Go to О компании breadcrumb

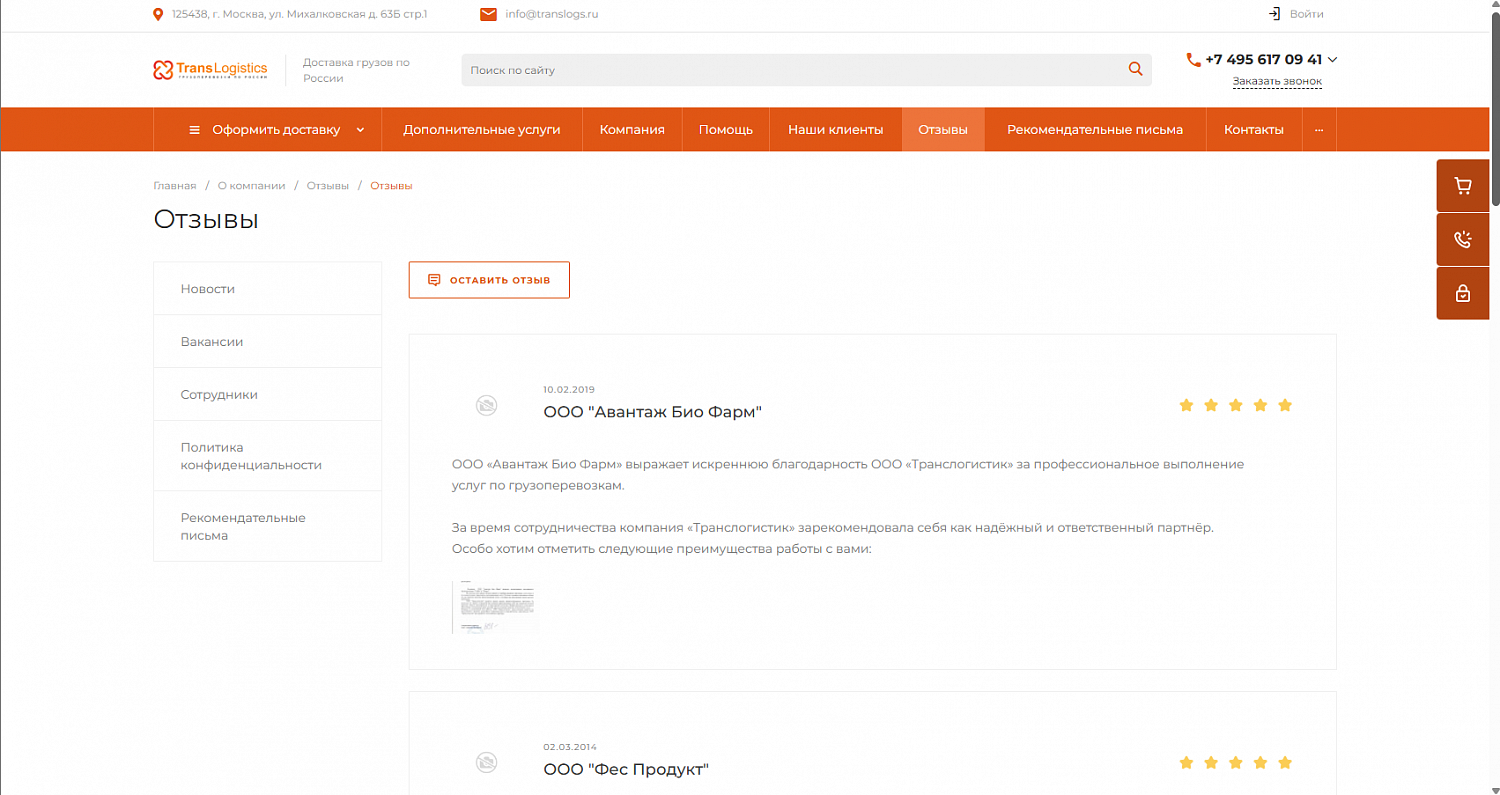tap(251, 186)
